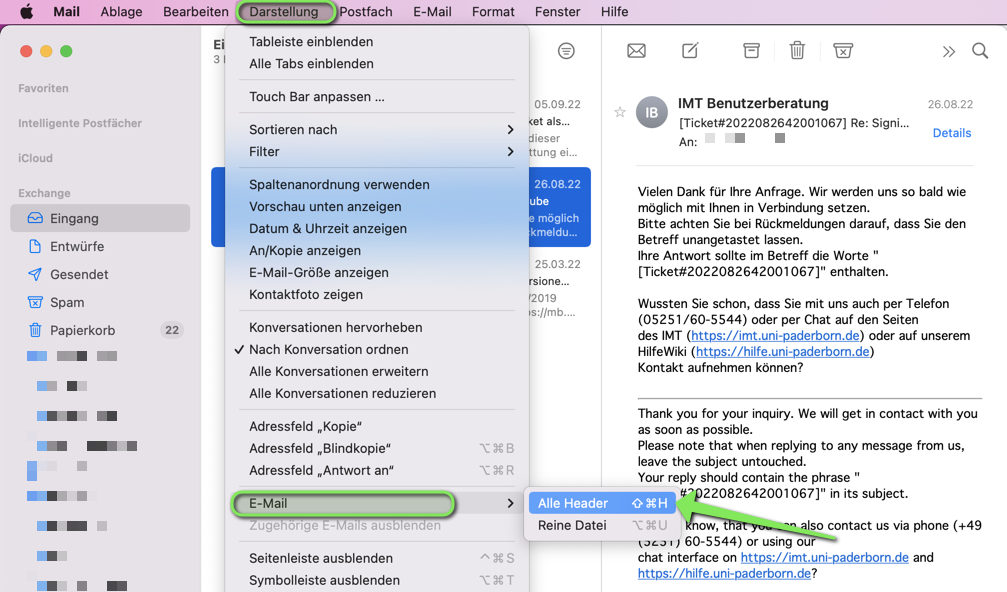Open the Apple menu
1007x592 pixels.
point(26,12)
